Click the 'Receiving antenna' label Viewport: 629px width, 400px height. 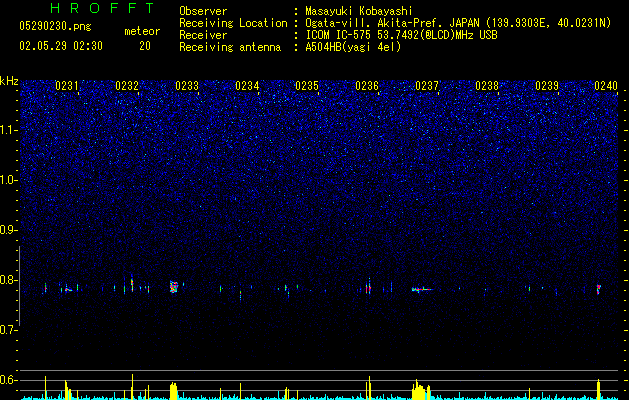pyautogui.click(x=230, y=47)
